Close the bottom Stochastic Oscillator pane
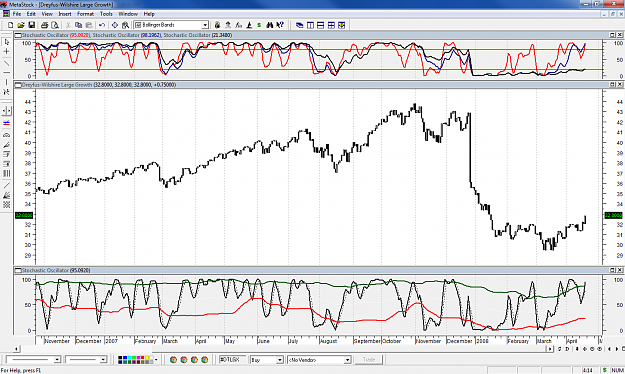The image size is (625, 374). 620,270
